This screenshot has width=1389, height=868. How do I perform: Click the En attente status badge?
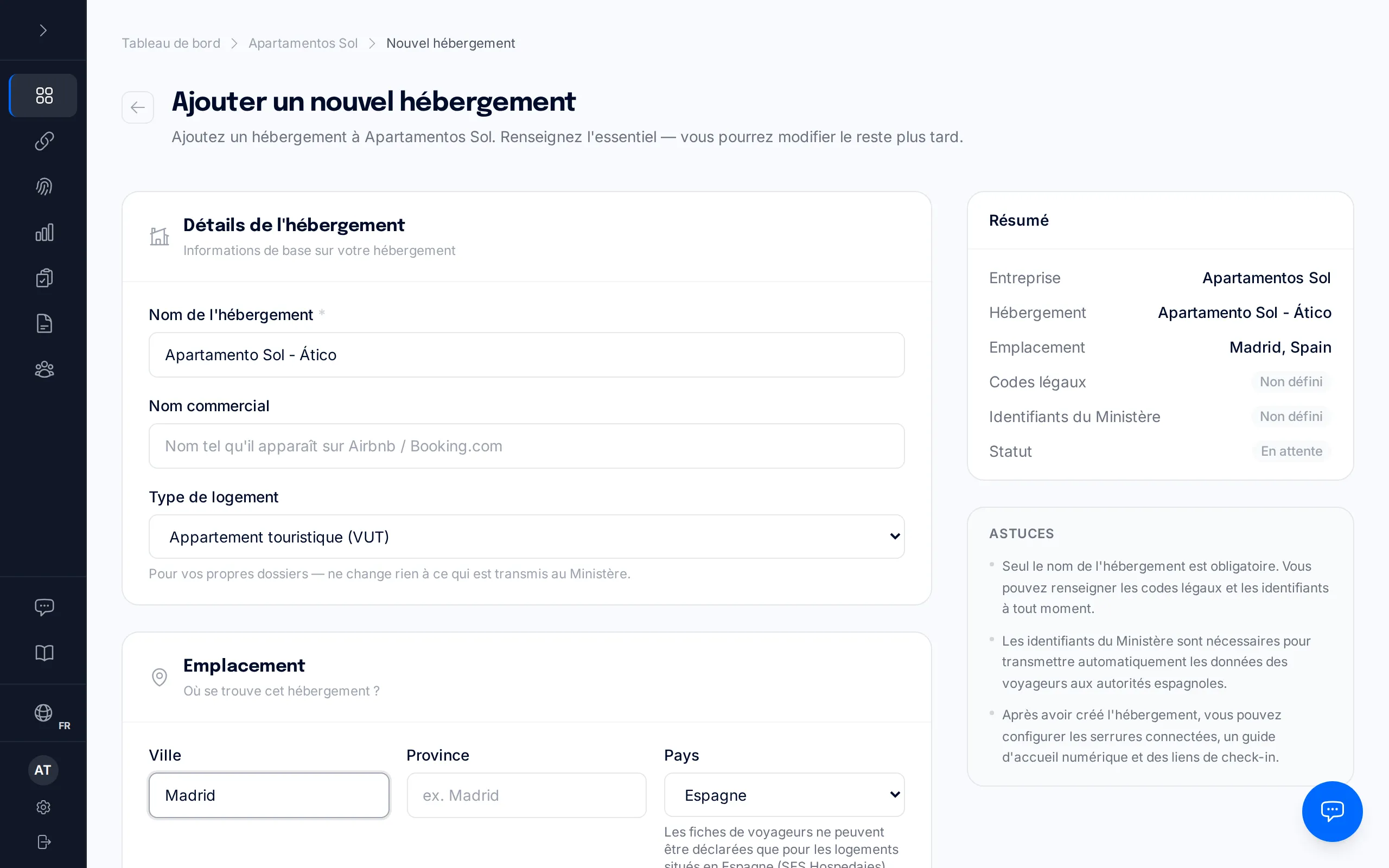coord(1291,451)
